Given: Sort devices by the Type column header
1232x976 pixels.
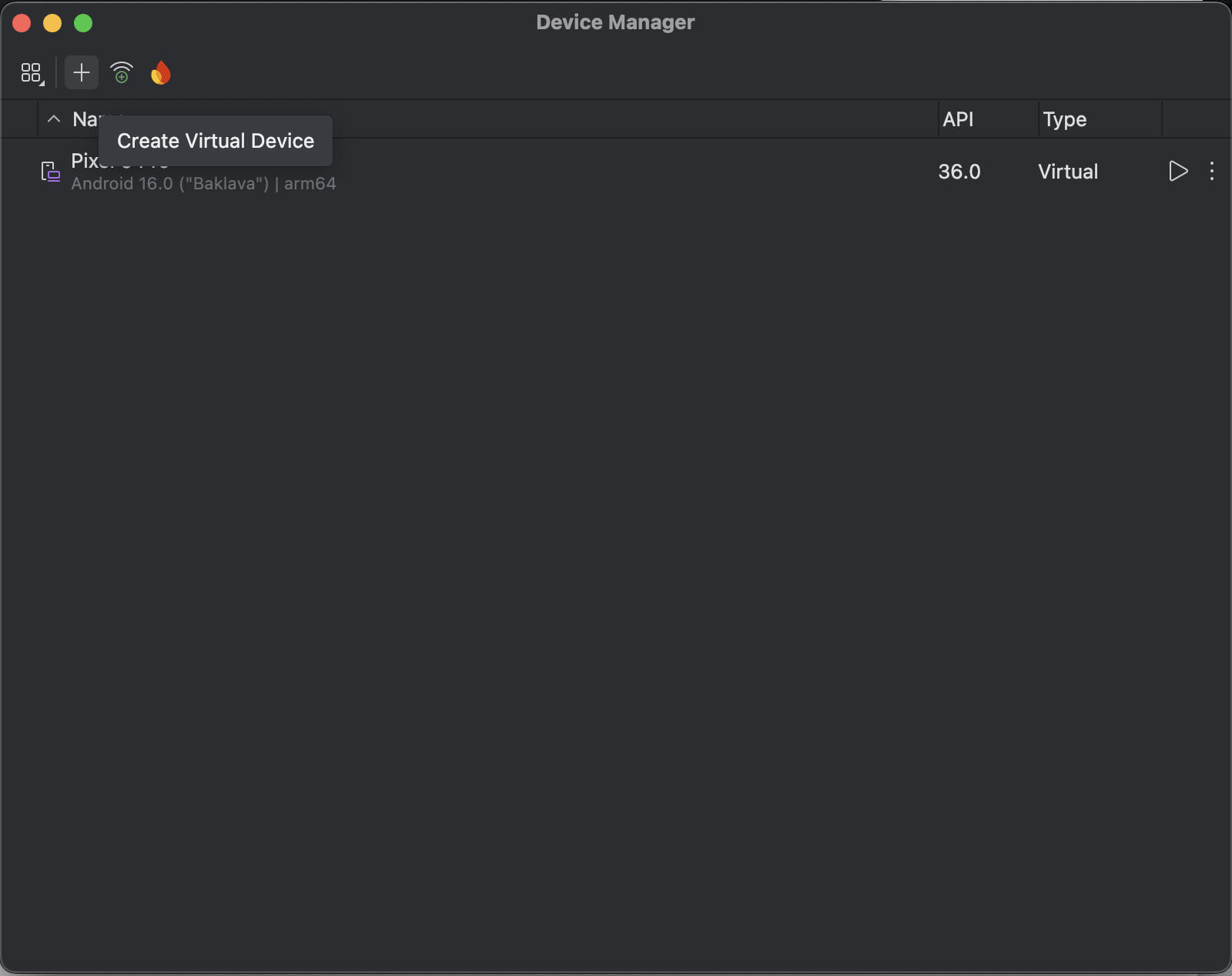Looking at the screenshot, I should [x=1064, y=119].
